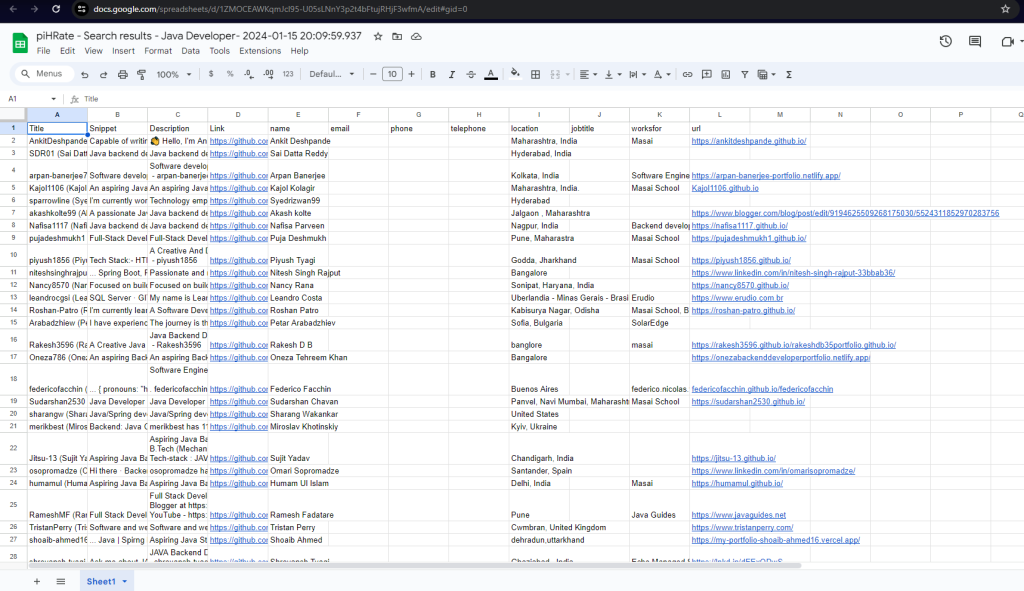Open ankitdeshpande.github.io link
The width and height of the screenshot is (1024, 591).
pos(748,141)
